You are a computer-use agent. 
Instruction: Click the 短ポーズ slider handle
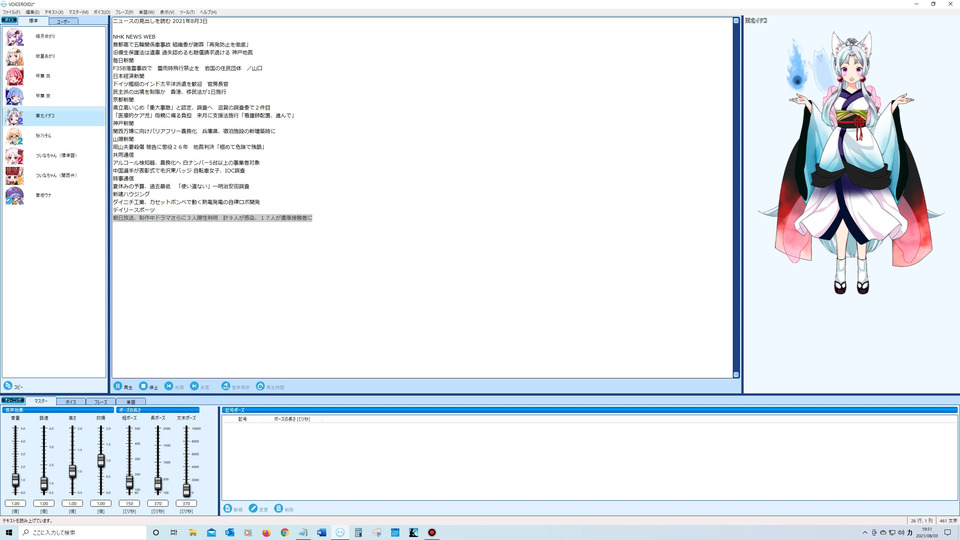(x=129, y=482)
